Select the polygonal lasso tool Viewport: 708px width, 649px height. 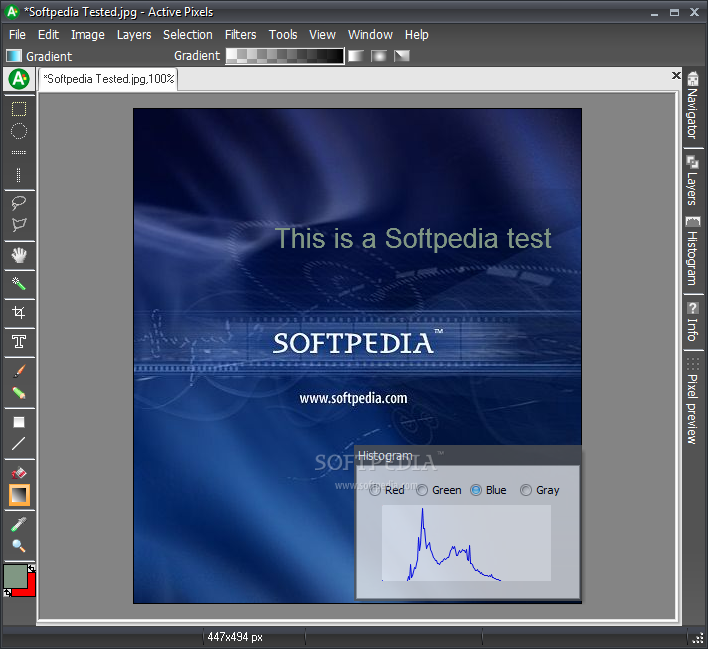pyautogui.click(x=19, y=225)
